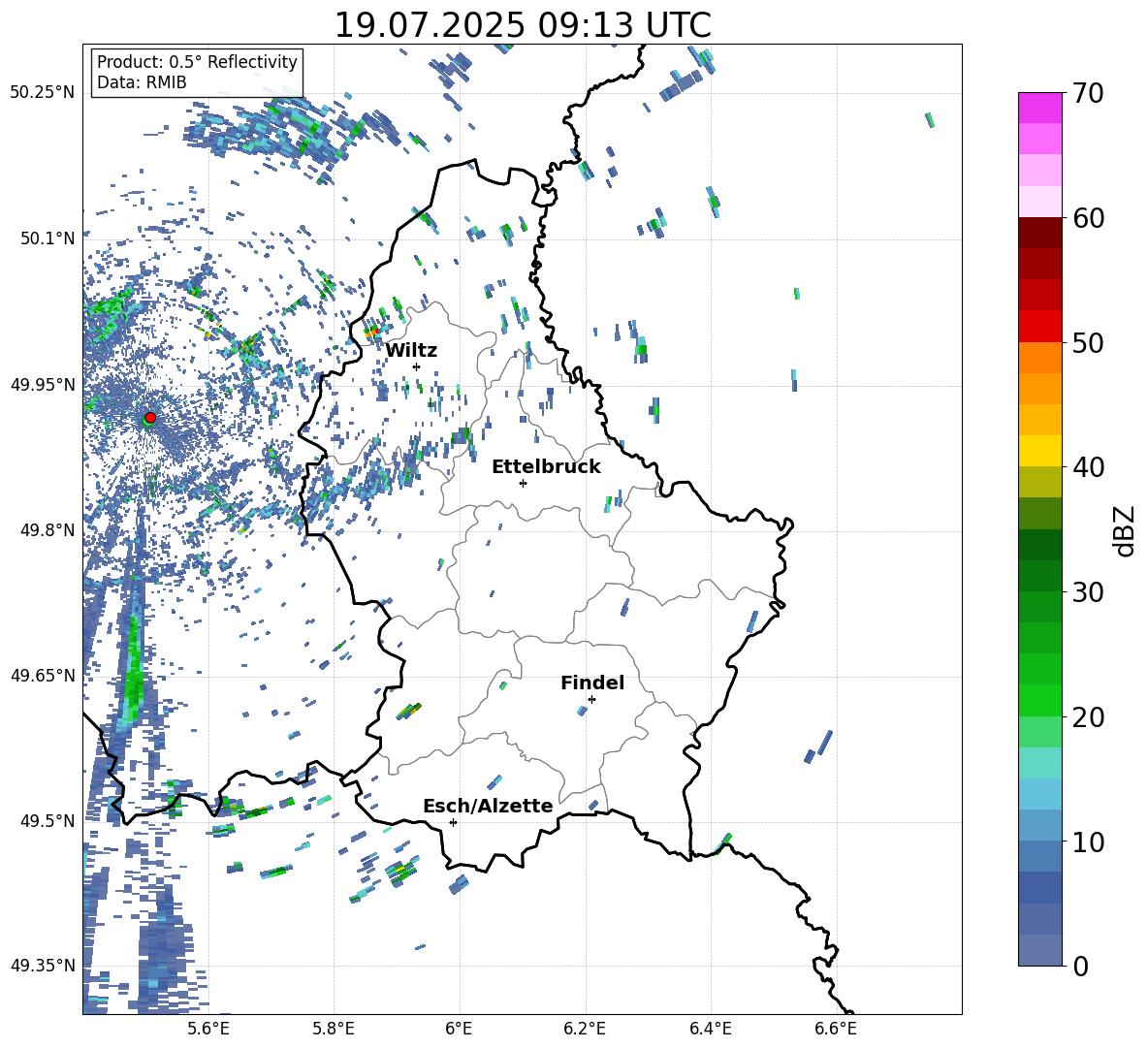Click the Ettelbruck city label

pos(546,467)
